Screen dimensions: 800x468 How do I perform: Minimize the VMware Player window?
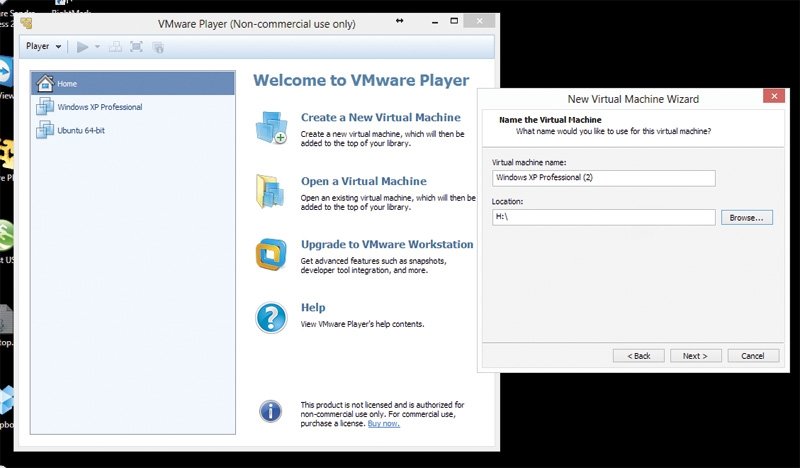[435, 22]
